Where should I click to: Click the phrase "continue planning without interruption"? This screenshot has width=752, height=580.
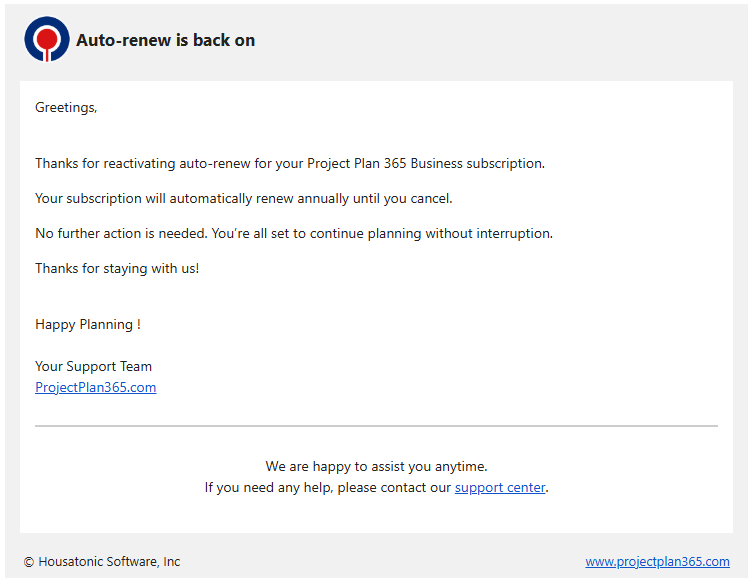tap(430, 234)
